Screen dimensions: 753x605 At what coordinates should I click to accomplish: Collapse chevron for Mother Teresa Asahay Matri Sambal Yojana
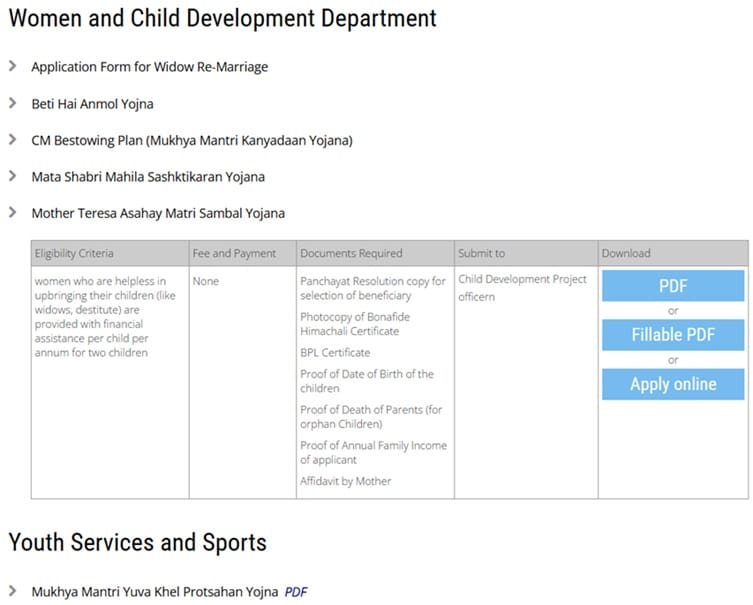click(x=13, y=213)
